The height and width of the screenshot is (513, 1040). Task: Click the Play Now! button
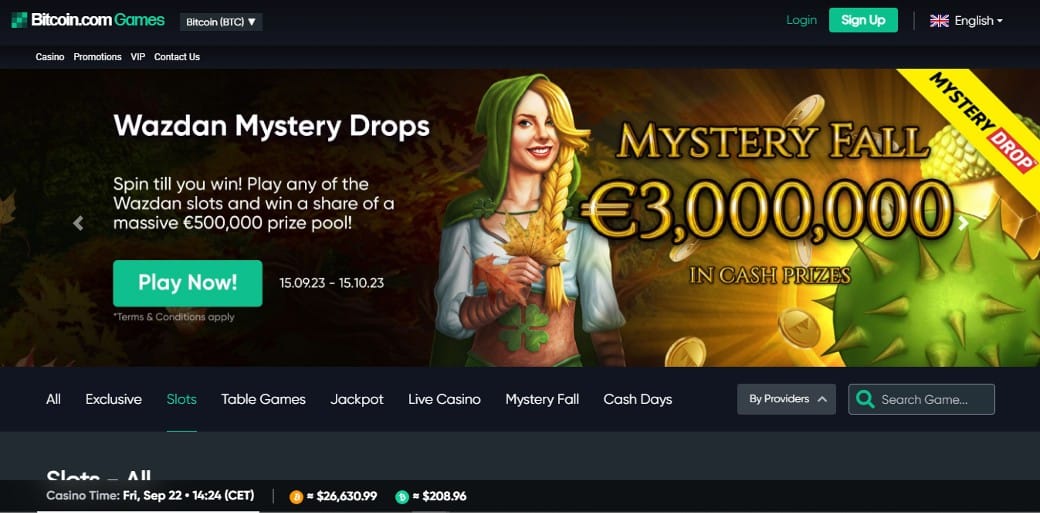point(188,283)
